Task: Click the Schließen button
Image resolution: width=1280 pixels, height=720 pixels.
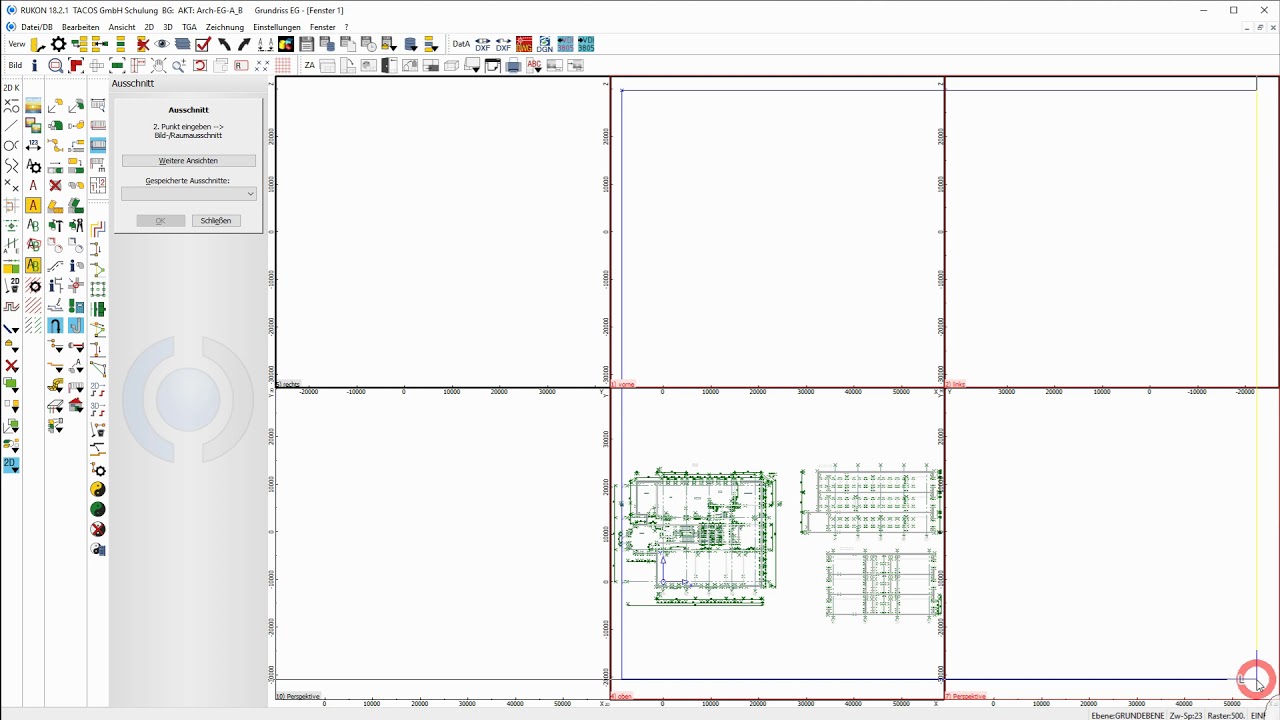Action: (x=216, y=221)
